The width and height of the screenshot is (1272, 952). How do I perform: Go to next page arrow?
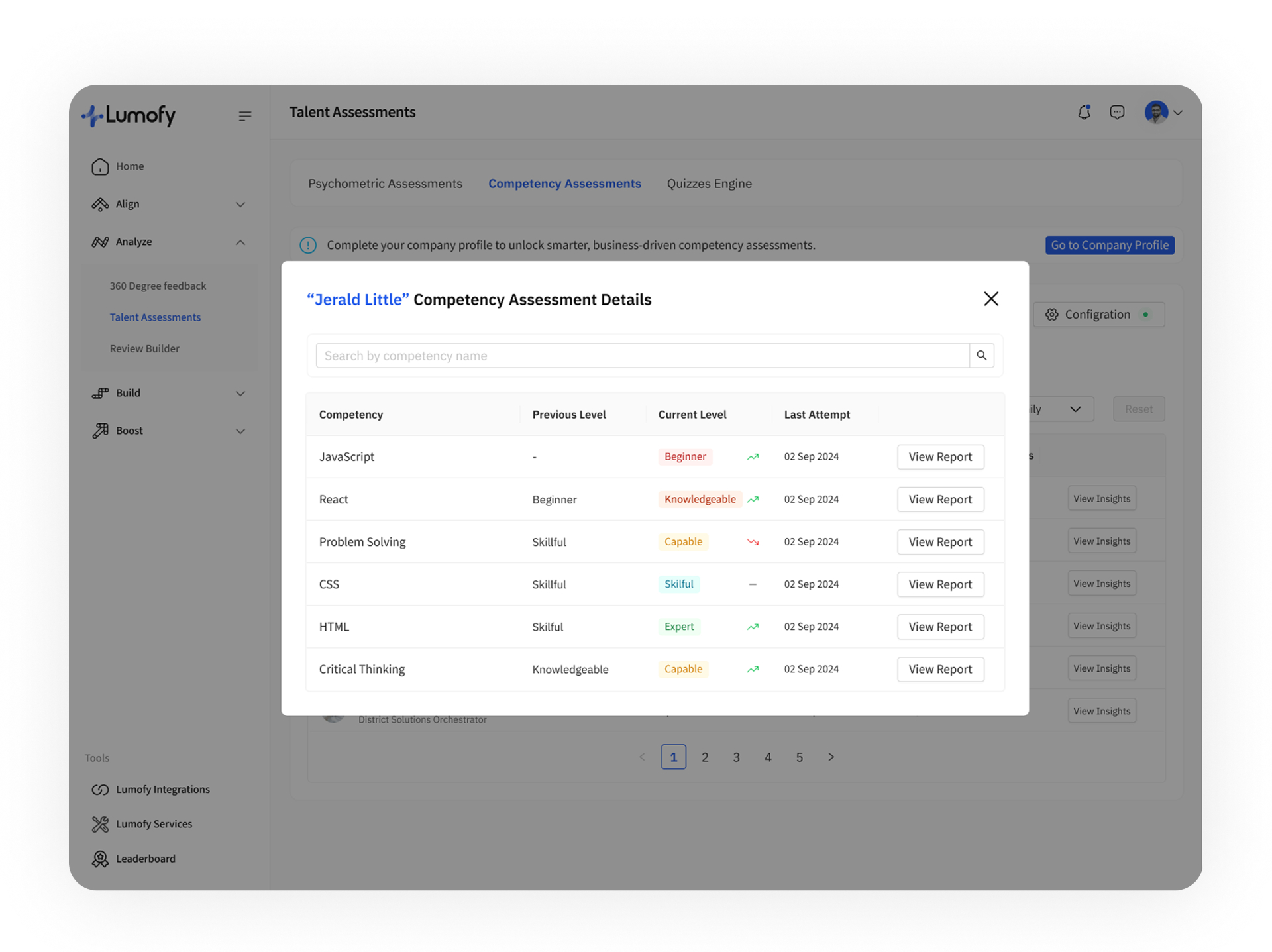tap(831, 757)
